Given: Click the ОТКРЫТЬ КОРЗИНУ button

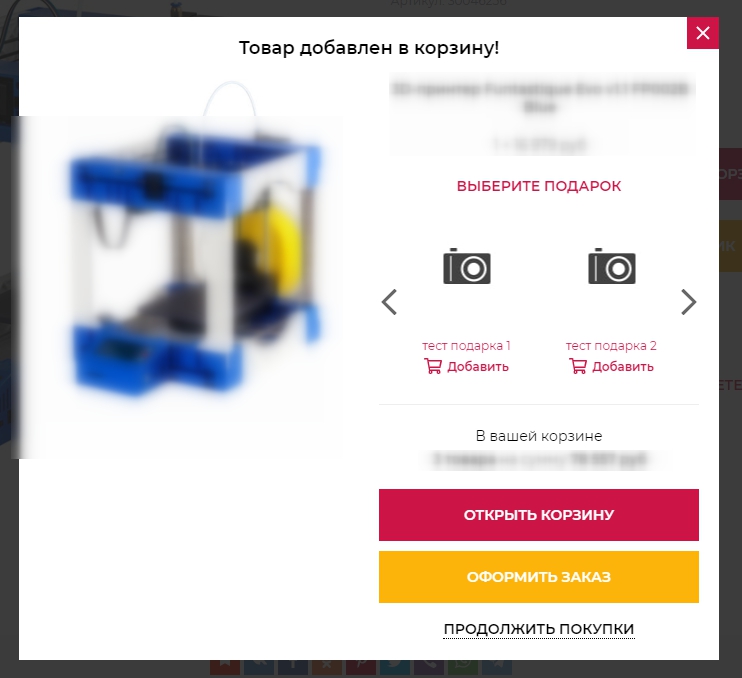Looking at the screenshot, I should tap(539, 515).
